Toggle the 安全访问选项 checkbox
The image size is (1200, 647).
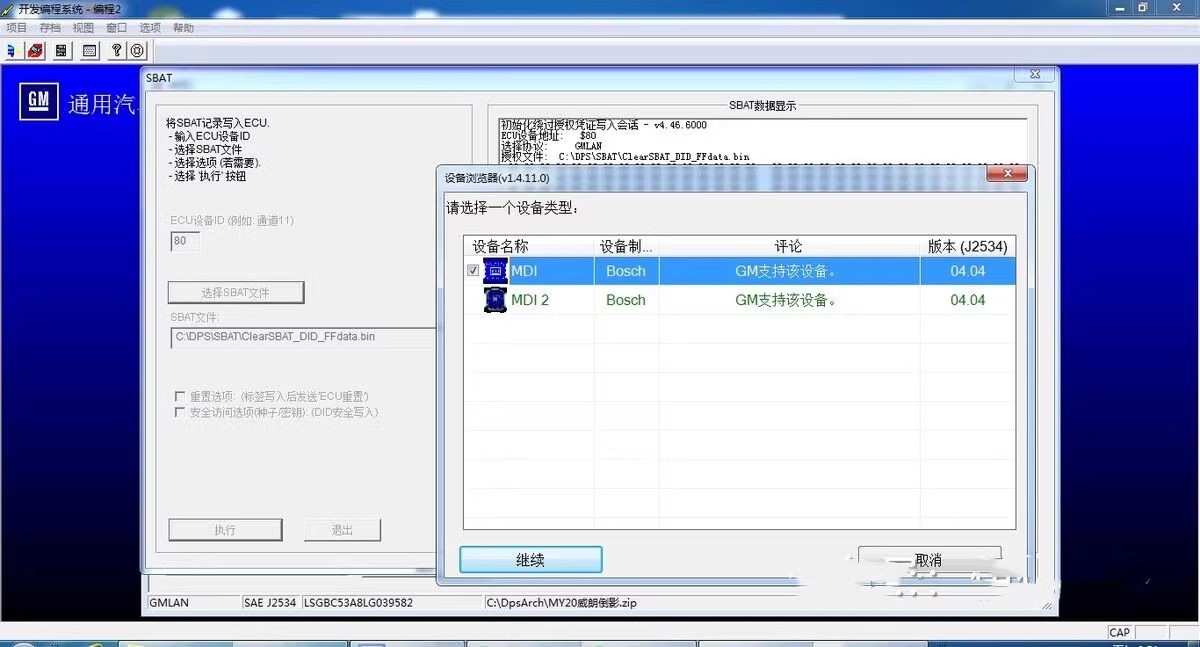click(x=180, y=412)
